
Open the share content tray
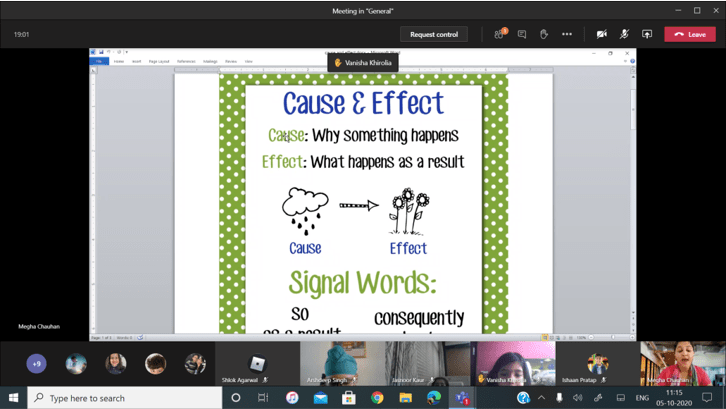pyautogui.click(x=647, y=34)
